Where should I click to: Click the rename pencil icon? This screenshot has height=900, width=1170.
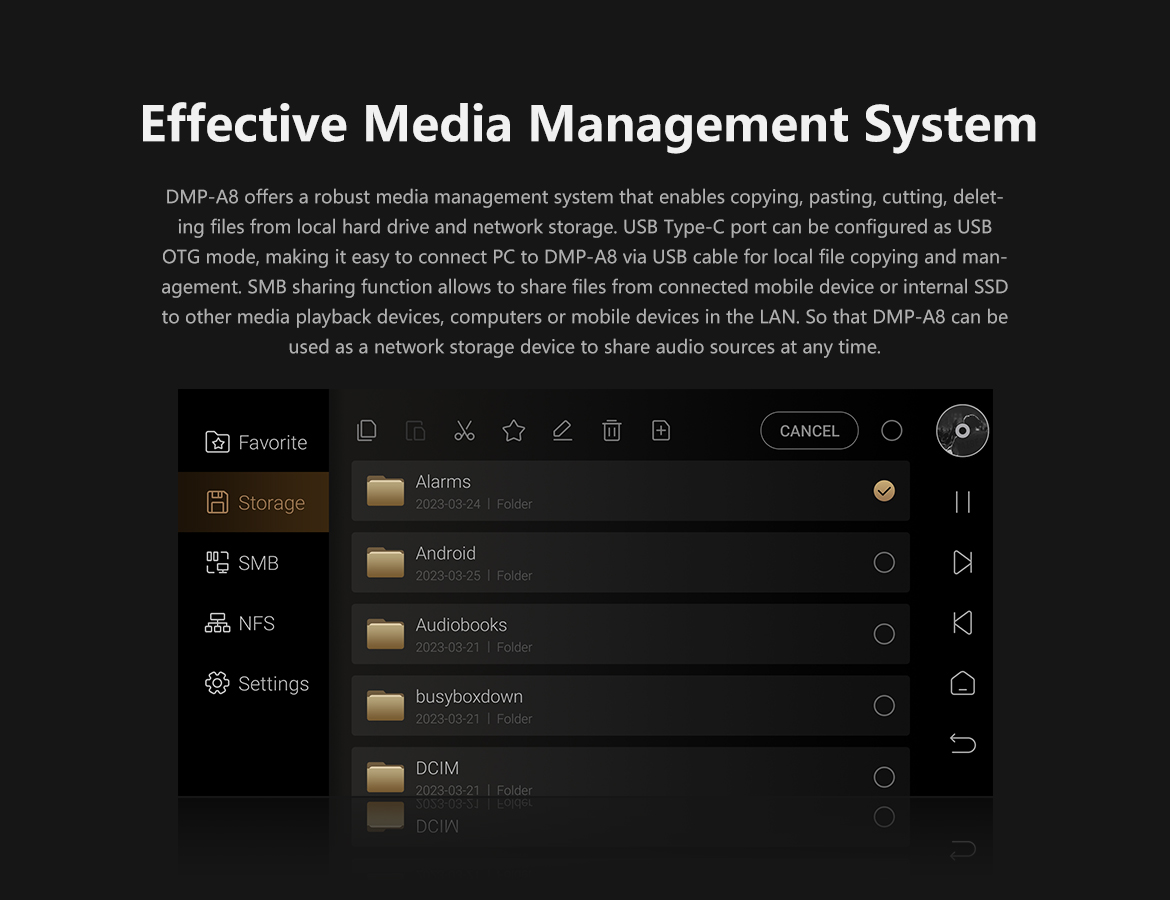pyautogui.click(x=562, y=431)
